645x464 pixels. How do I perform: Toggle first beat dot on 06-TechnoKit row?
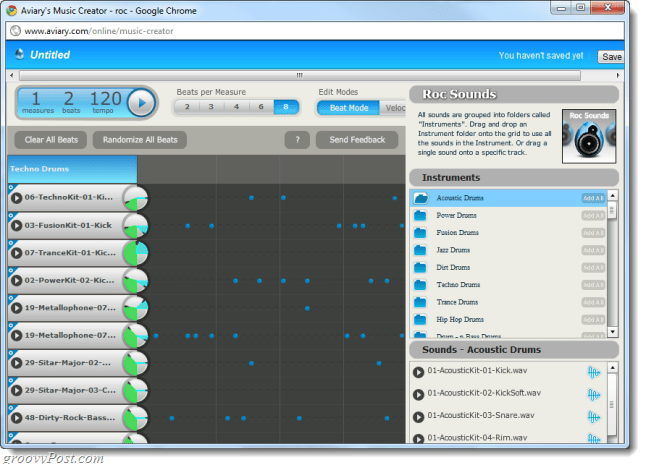click(x=251, y=198)
